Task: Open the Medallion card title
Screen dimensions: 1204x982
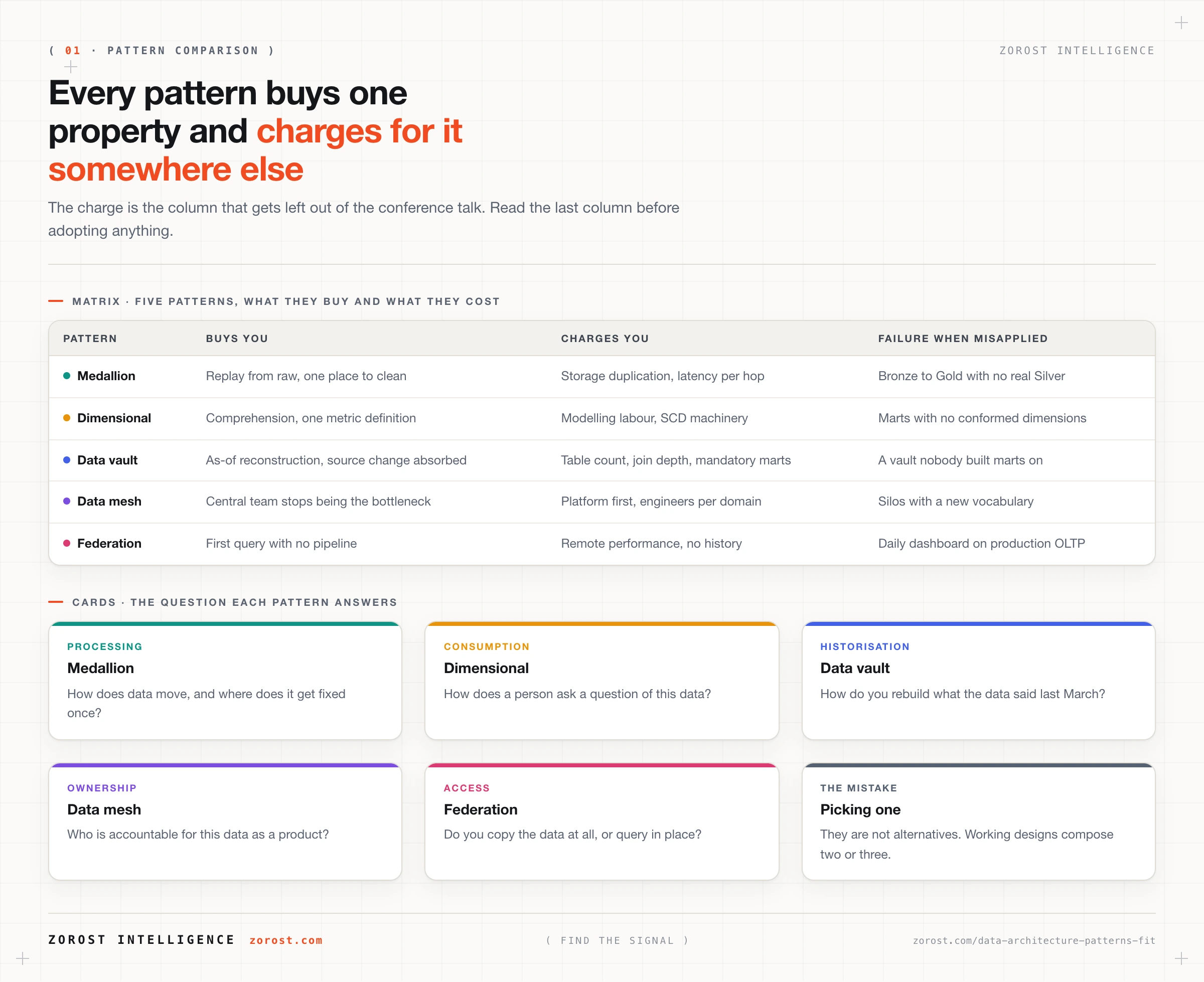Action: tap(101, 668)
